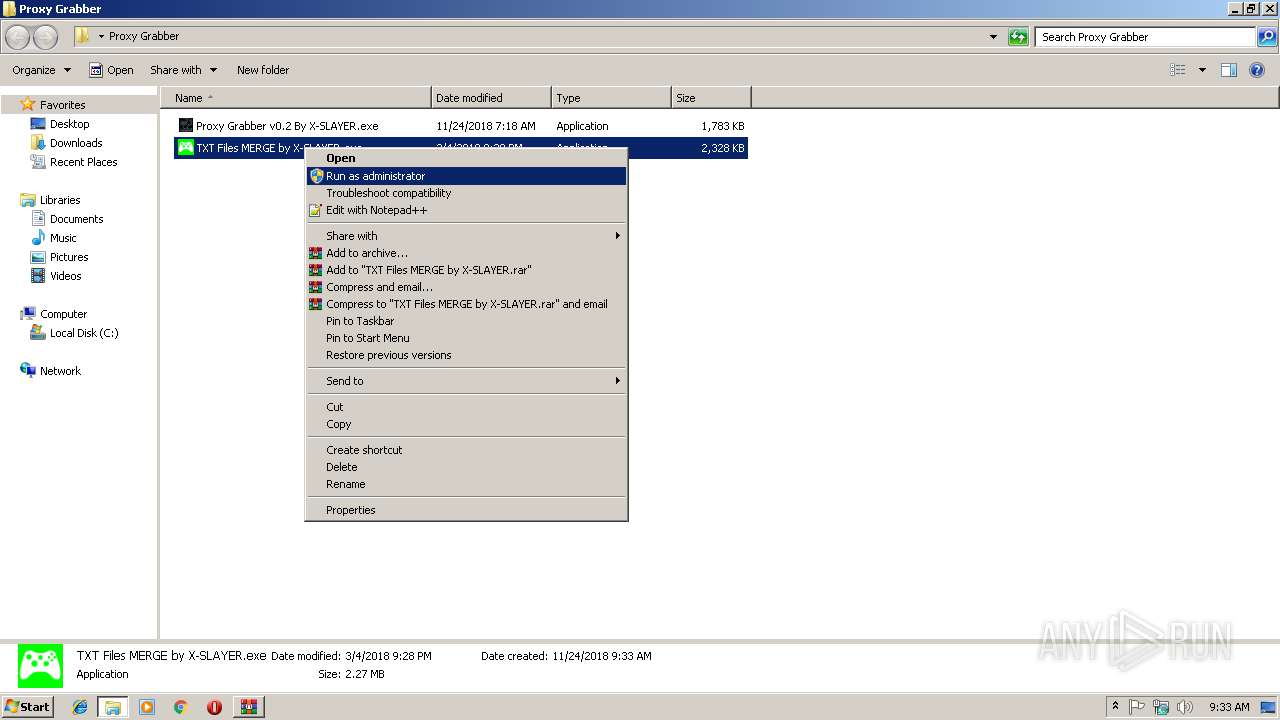Select Open in the context menu
The image size is (1280, 720).
466,158
